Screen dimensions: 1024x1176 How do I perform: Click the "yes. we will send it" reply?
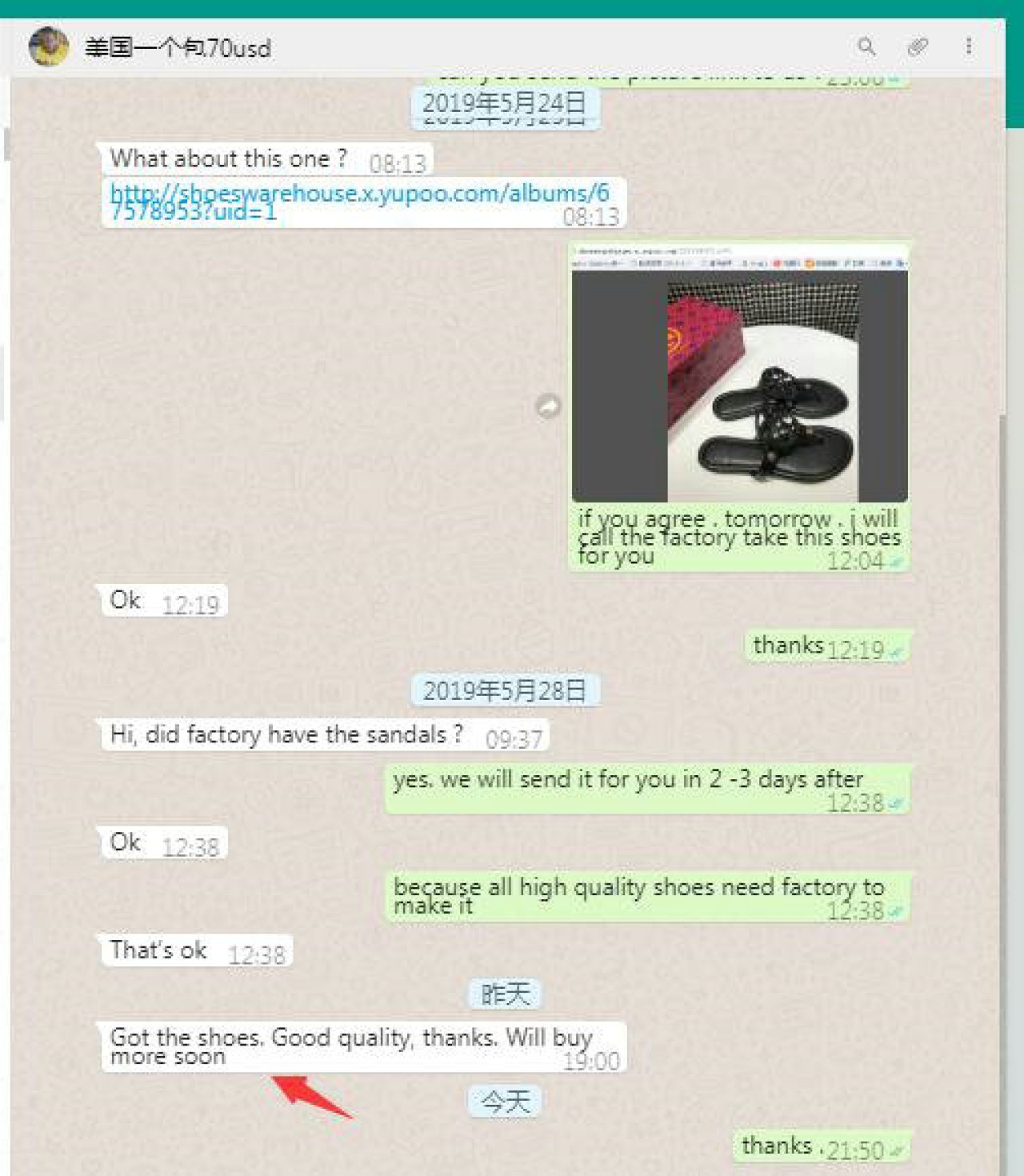tap(647, 789)
